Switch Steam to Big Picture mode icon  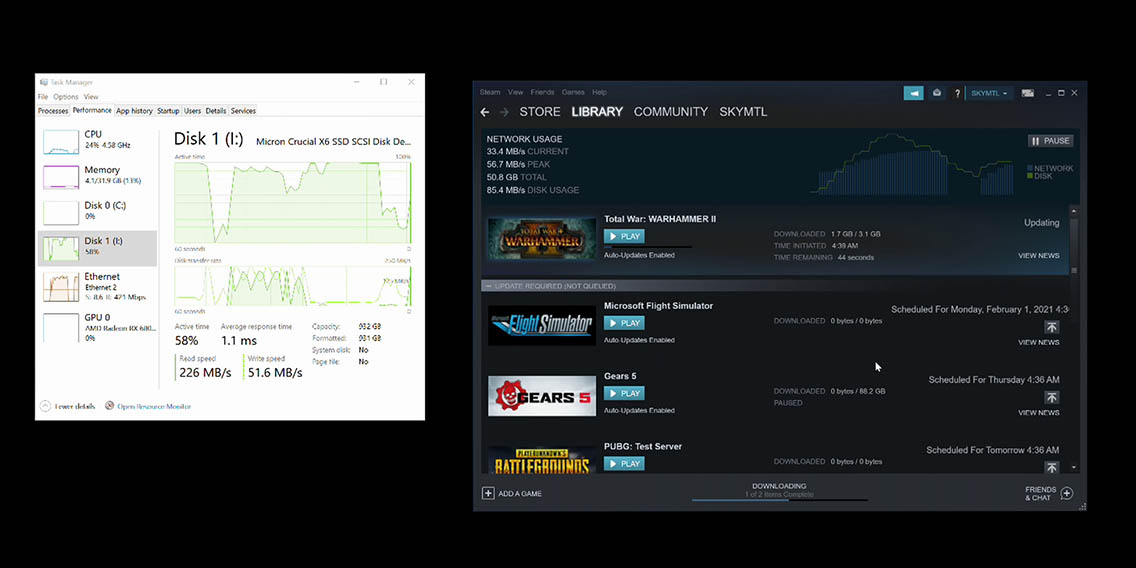click(x=1027, y=93)
